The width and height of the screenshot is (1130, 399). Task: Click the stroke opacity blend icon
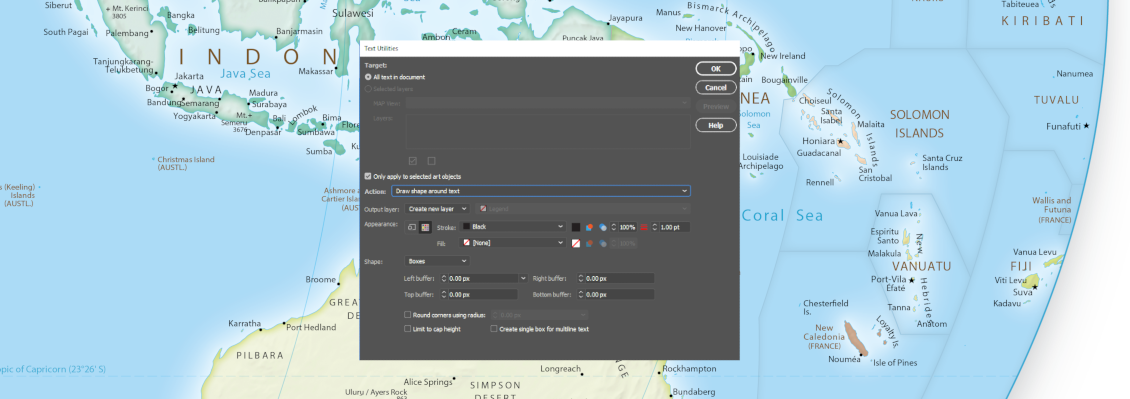click(x=602, y=227)
